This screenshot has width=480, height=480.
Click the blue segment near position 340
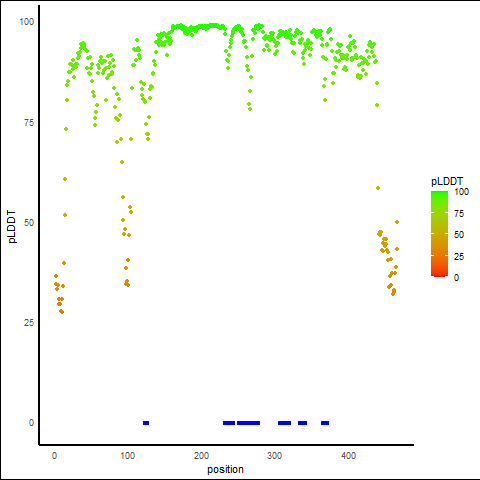click(302, 423)
